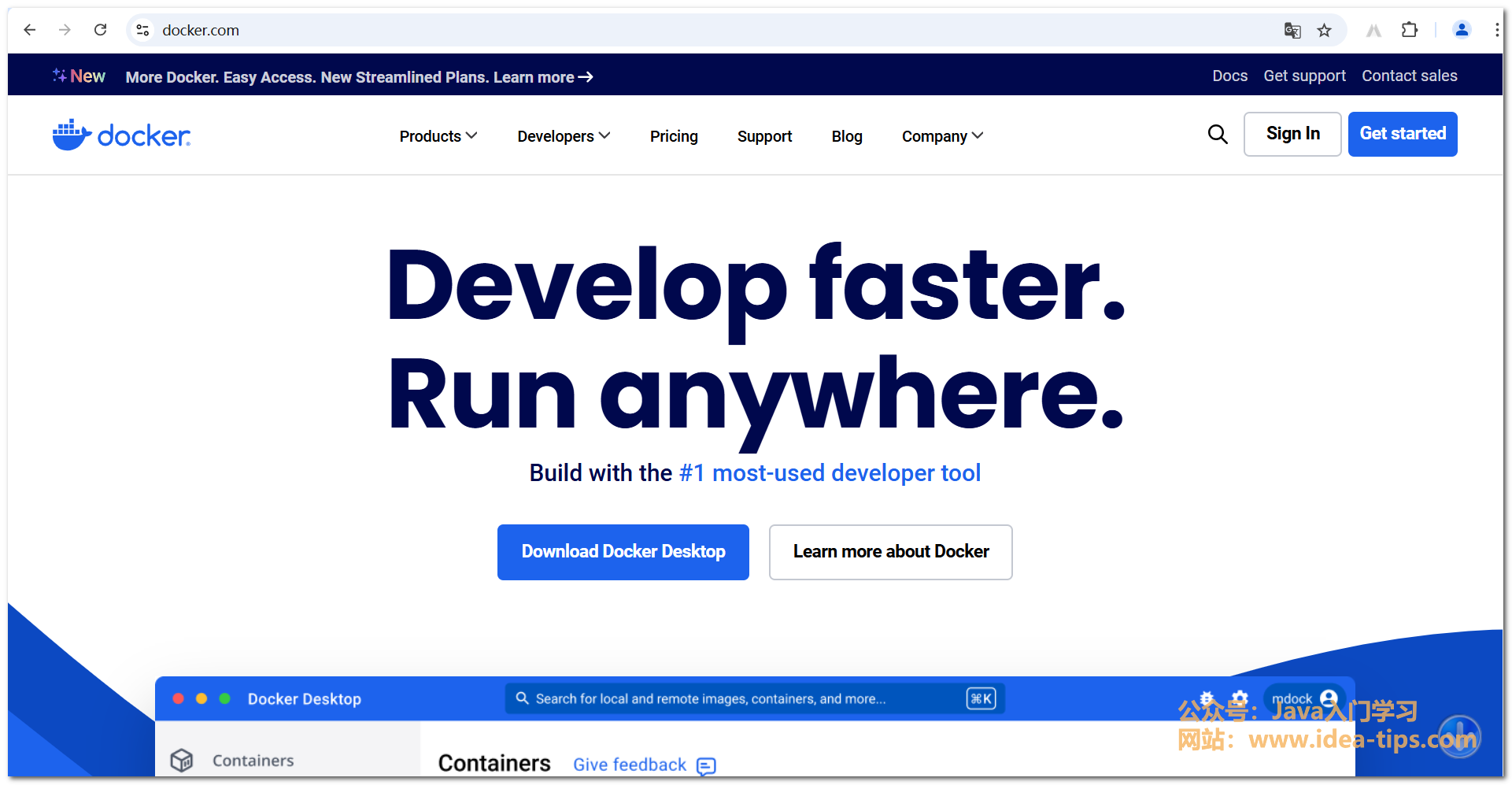Click the Get started button

click(1403, 134)
